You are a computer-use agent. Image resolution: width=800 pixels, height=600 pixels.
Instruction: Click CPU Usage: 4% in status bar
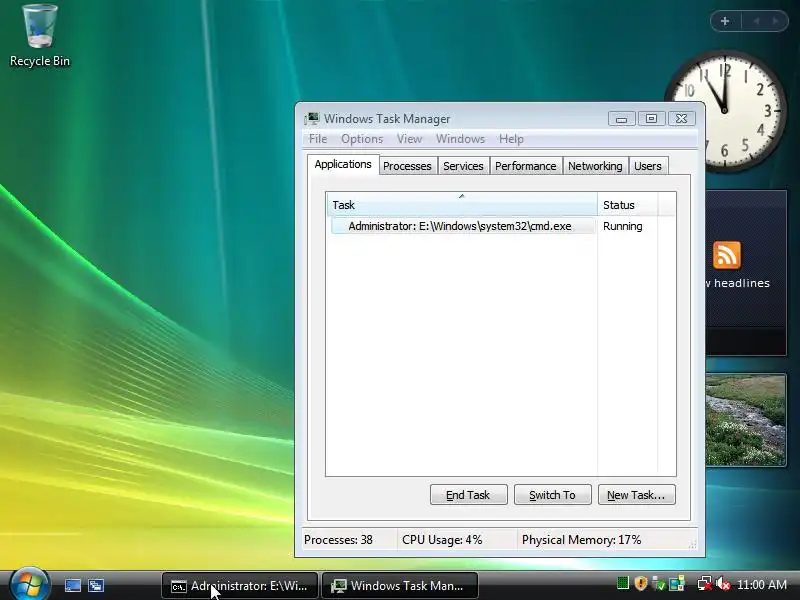coord(442,540)
